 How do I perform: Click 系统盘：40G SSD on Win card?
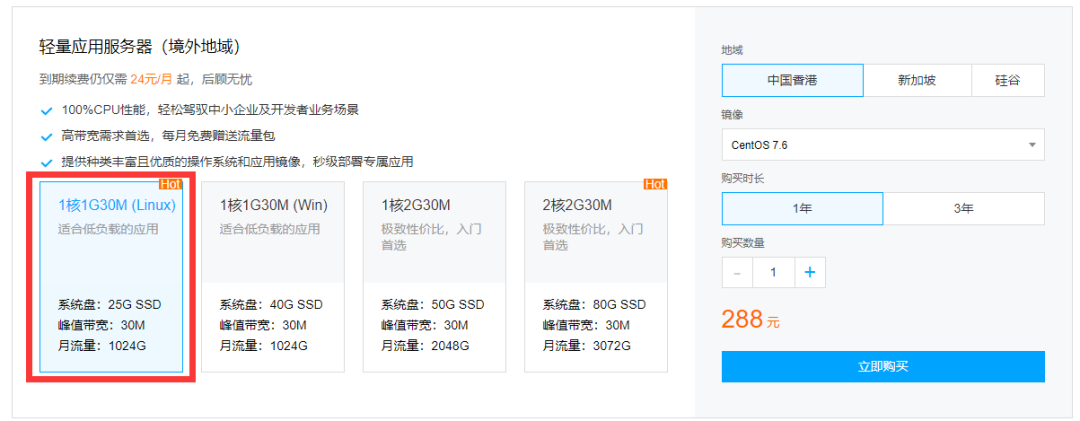tap(271, 305)
